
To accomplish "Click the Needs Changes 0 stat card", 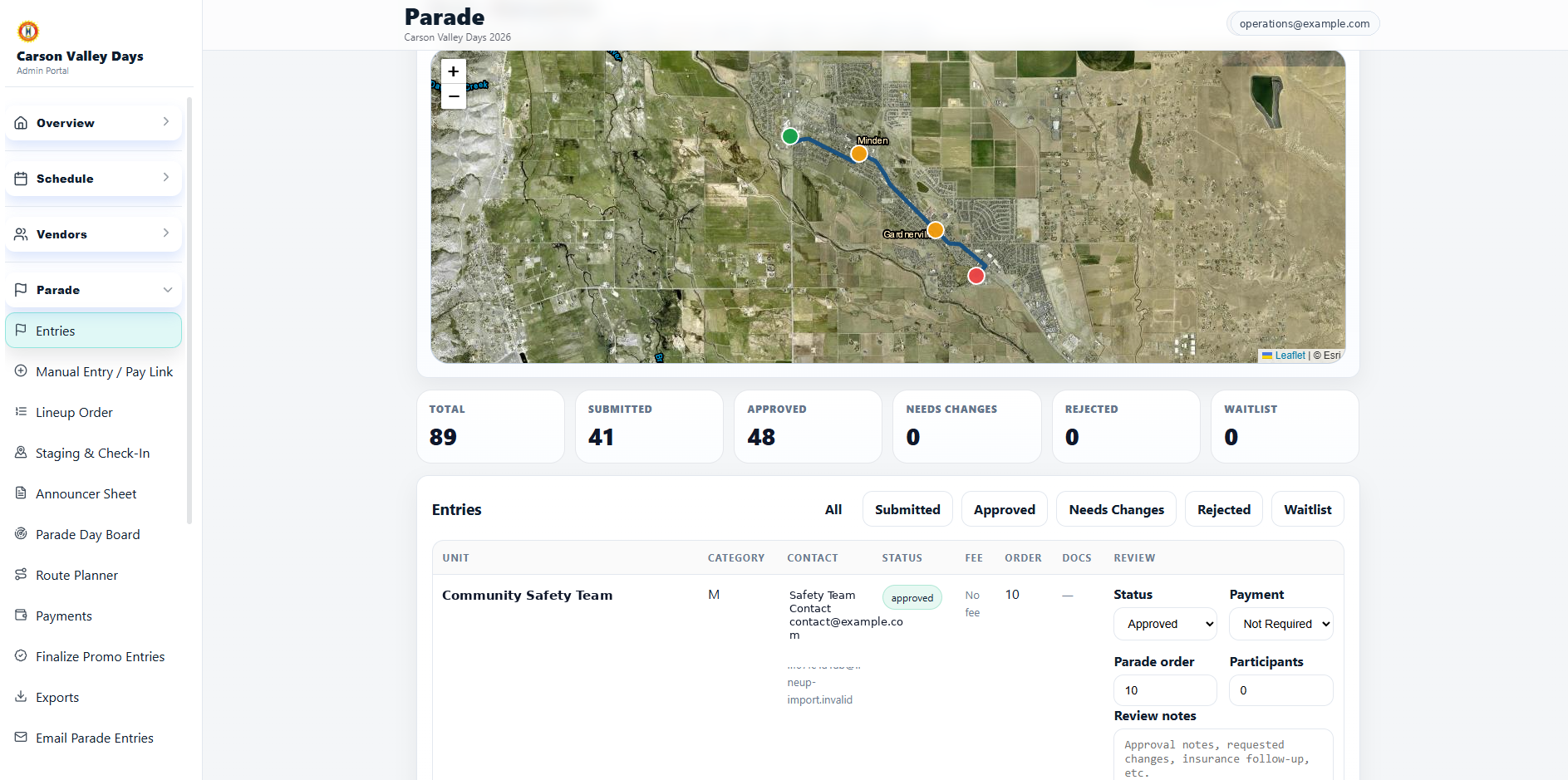I will (x=967, y=426).
